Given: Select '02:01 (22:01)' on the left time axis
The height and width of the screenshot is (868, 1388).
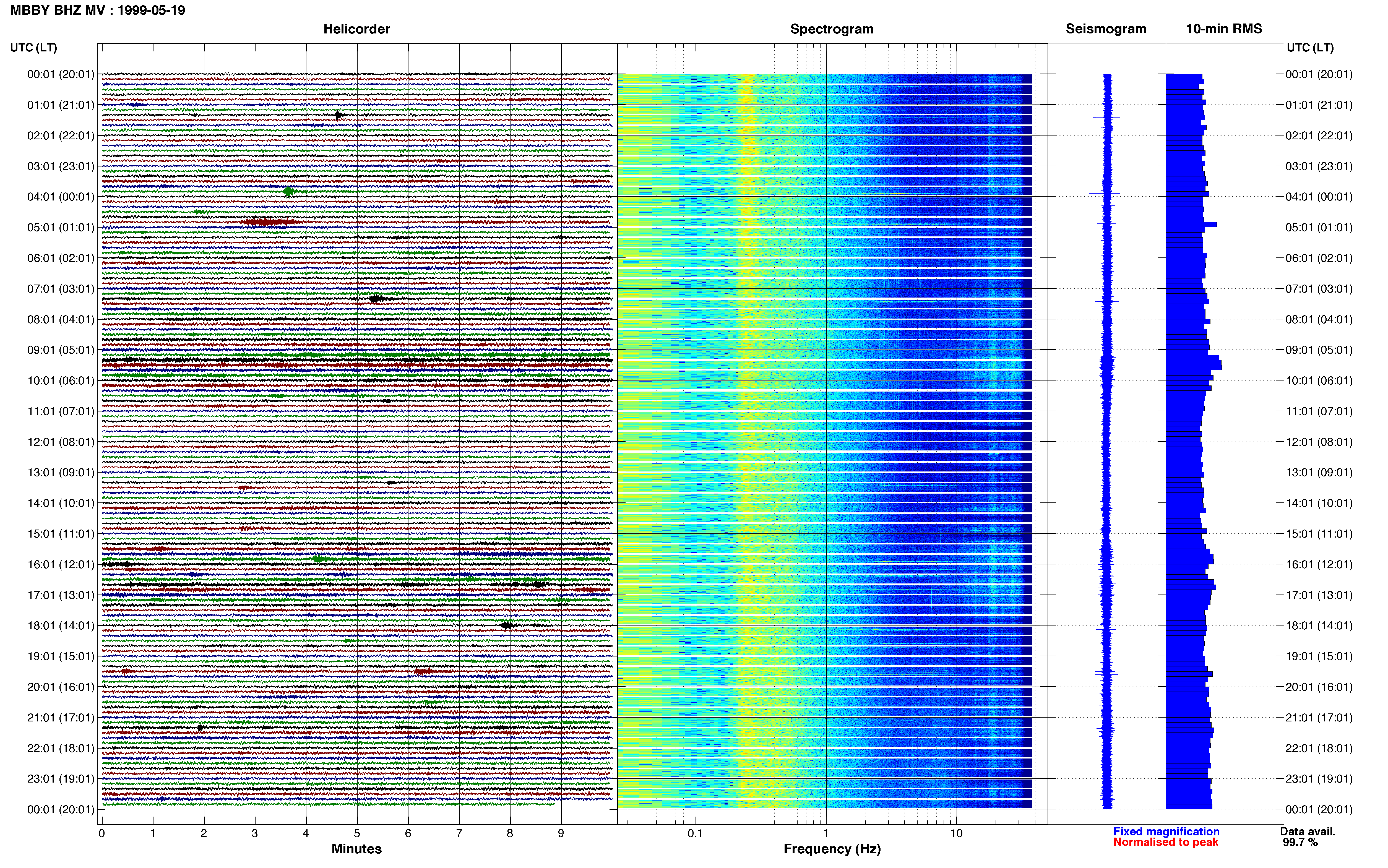Looking at the screenshot, I should pos(61,135).
